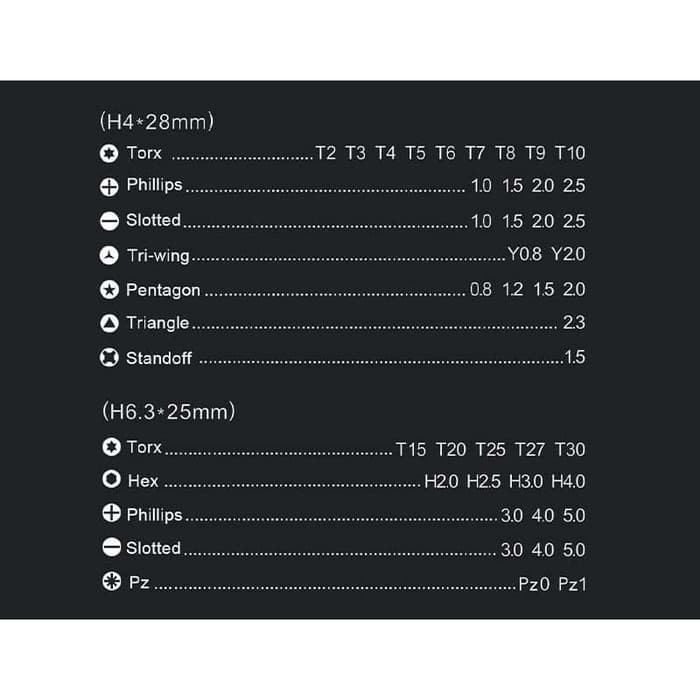The width and height of the screenshot is (700, 700).
Task: Click the H4.0 Hex size
Action: click(x=568, y=482)
